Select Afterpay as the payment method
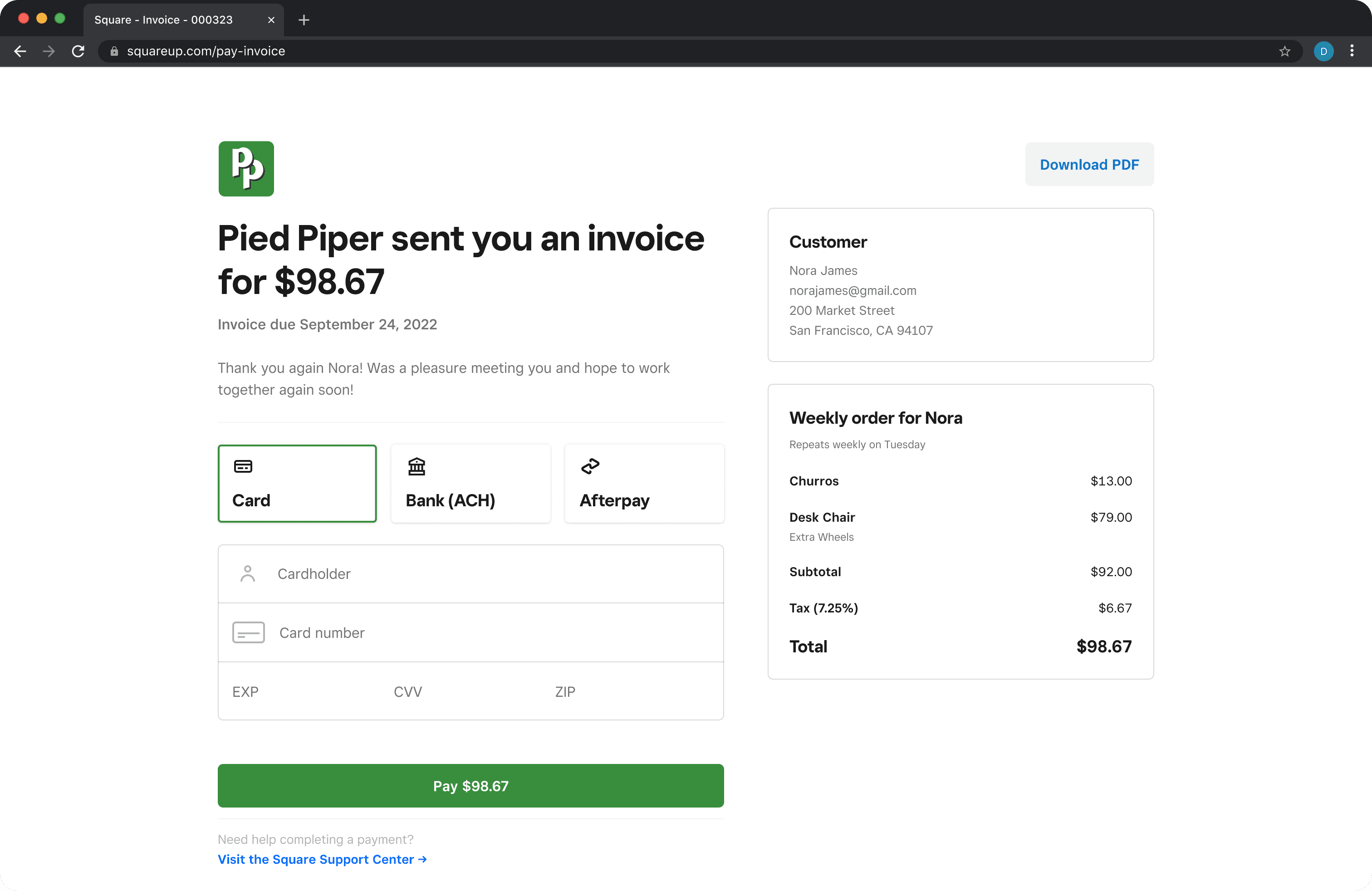This screenshot has width=1372, height=891. 644,483
